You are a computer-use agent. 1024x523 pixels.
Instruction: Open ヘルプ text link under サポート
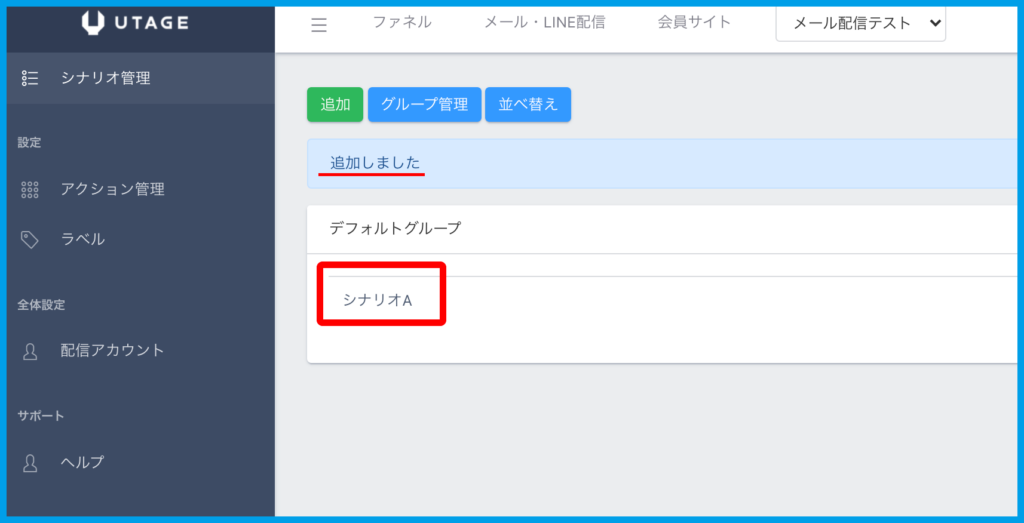tap(82, 462)
